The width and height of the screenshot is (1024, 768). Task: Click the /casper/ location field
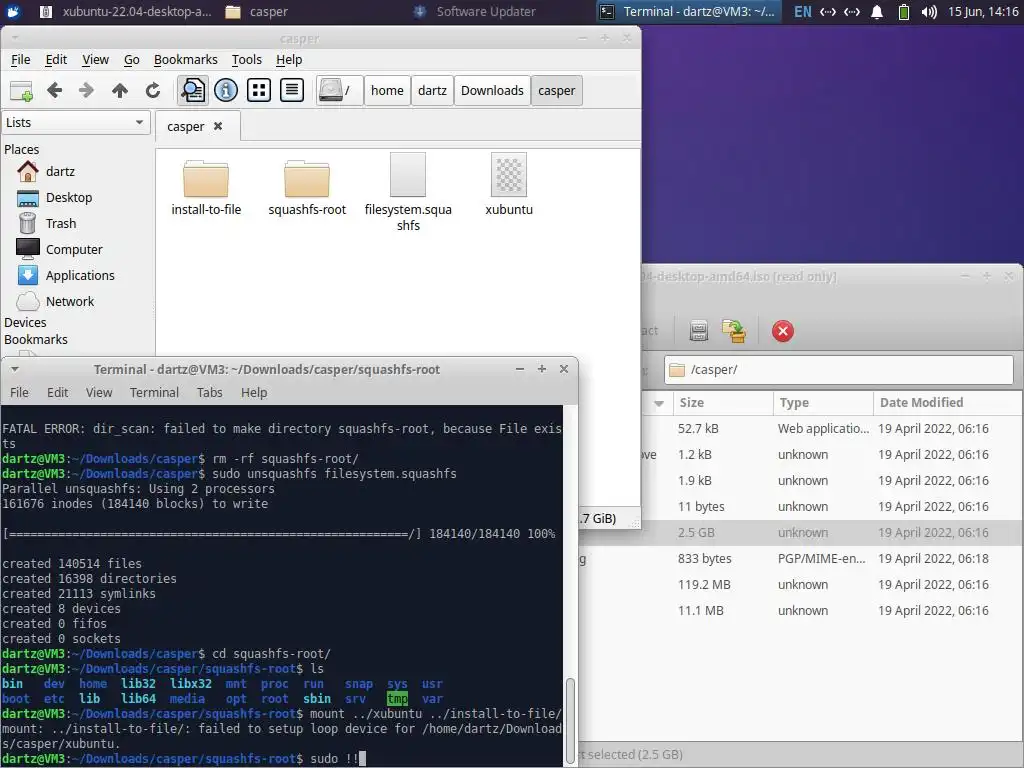click(x=839, y=370)
